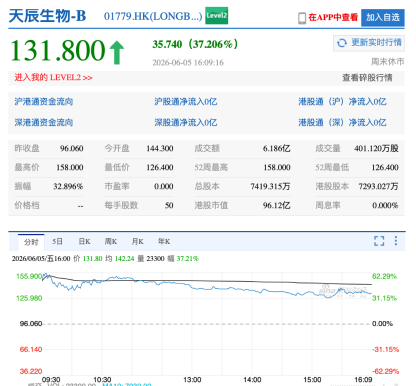Click the 振幅 value 32.896%
The height and width of the screenshot is (386, 416).
[x=68, y=186]
